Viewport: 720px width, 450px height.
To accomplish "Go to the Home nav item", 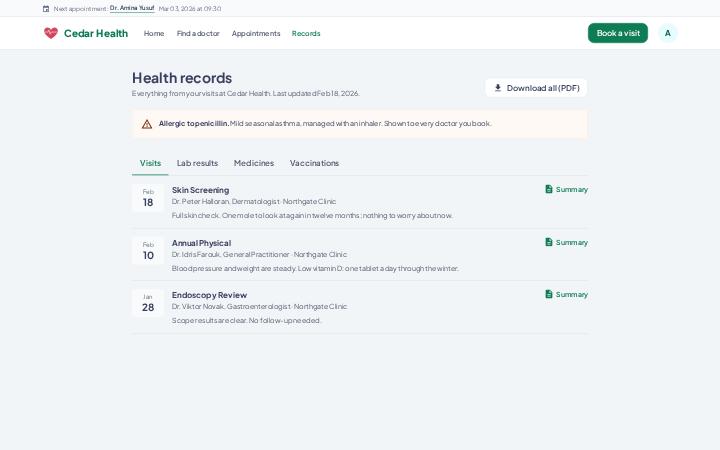I will (154, 34).
